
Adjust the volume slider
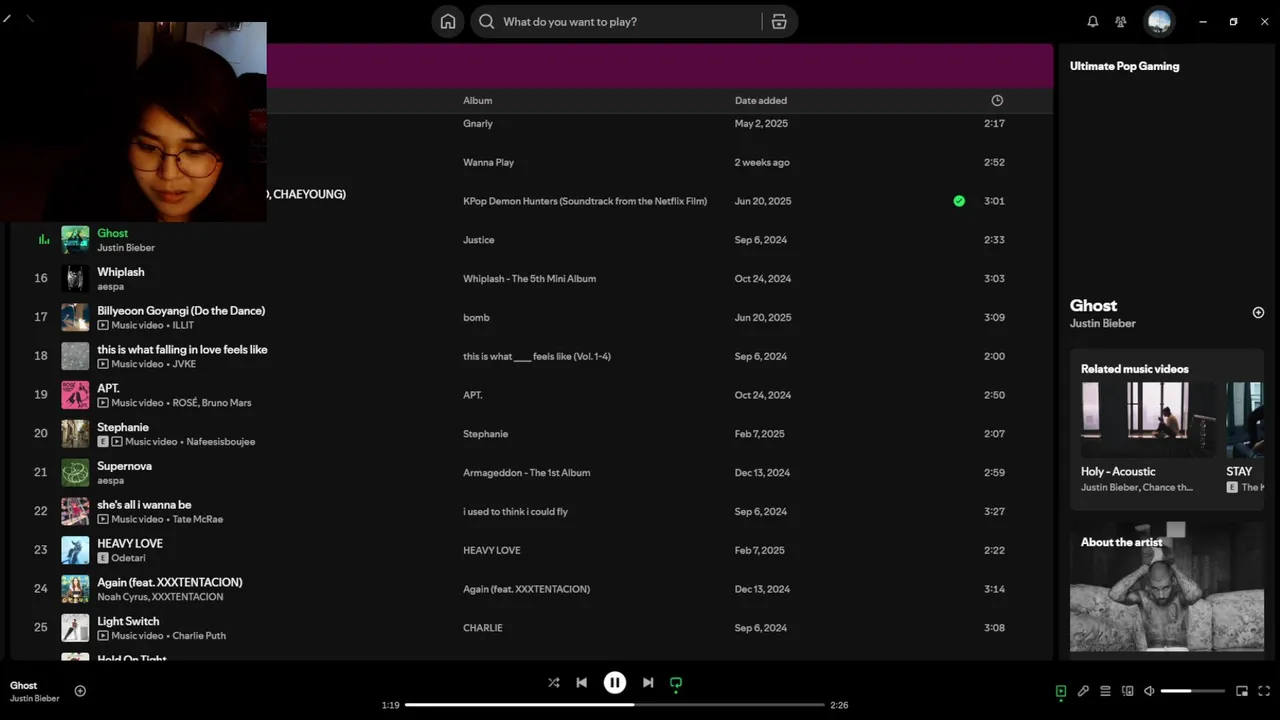[x=1193, y=691]
